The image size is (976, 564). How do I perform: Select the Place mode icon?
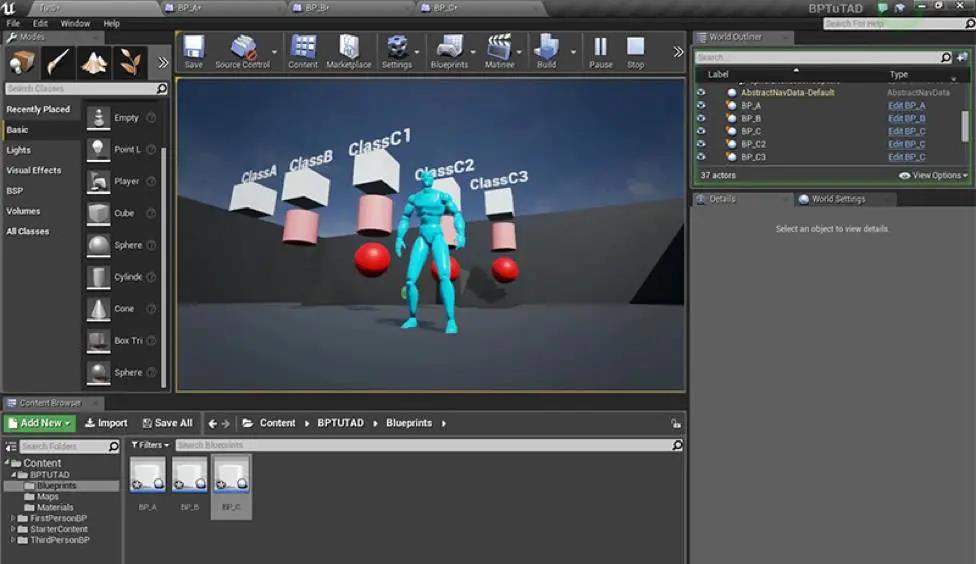point(21,62)
